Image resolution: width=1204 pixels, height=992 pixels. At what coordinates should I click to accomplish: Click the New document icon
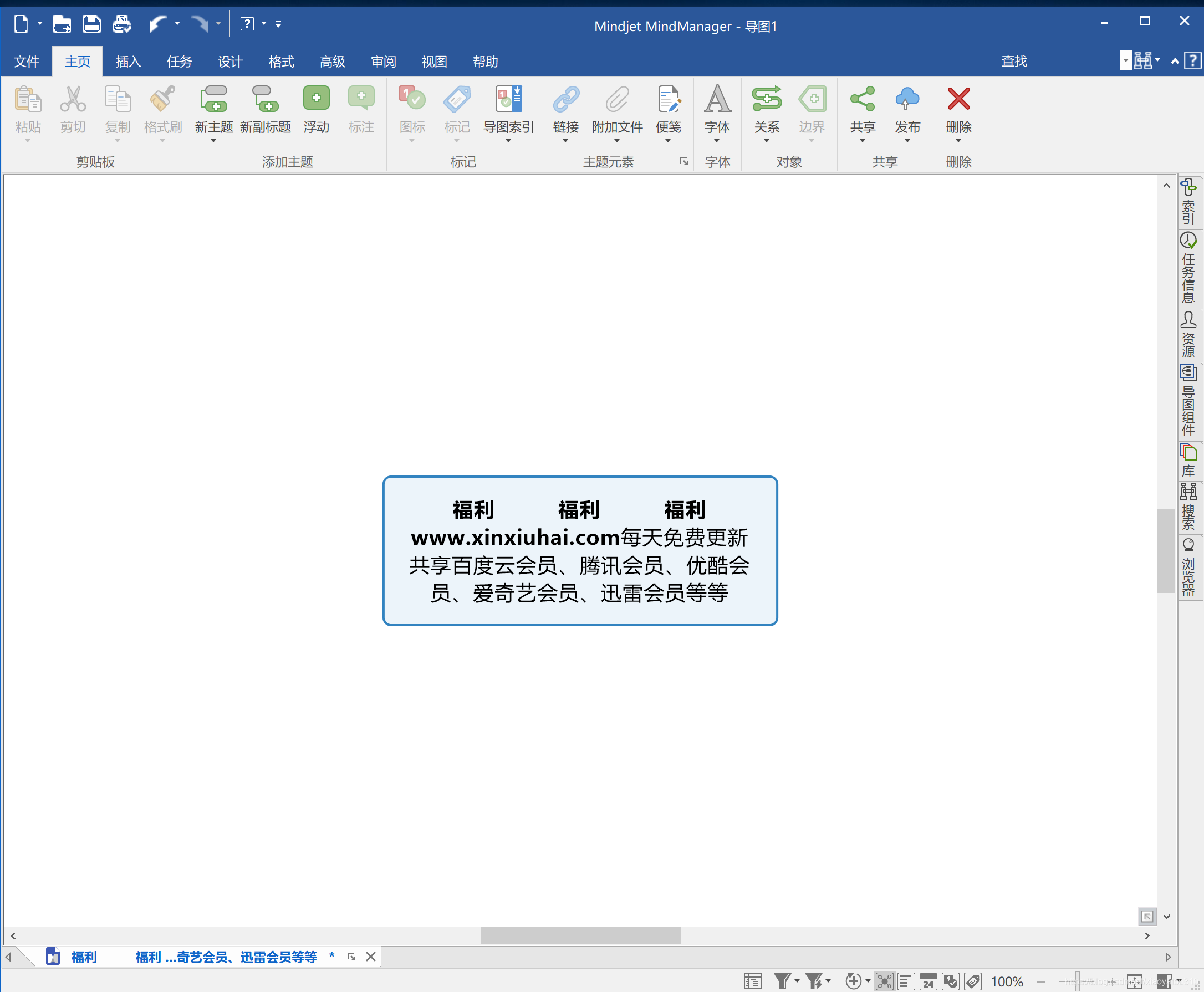(21, 24)
